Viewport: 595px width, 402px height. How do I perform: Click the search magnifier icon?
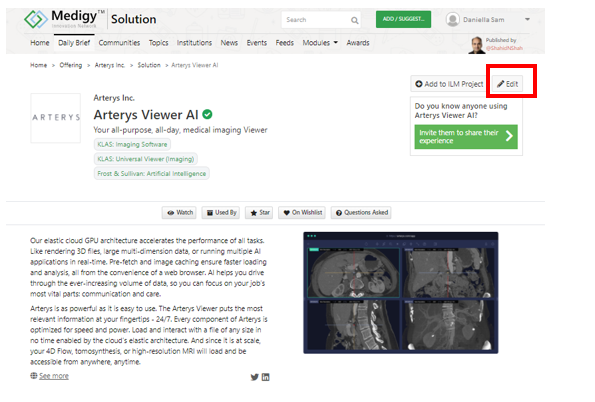pos(354,20)
